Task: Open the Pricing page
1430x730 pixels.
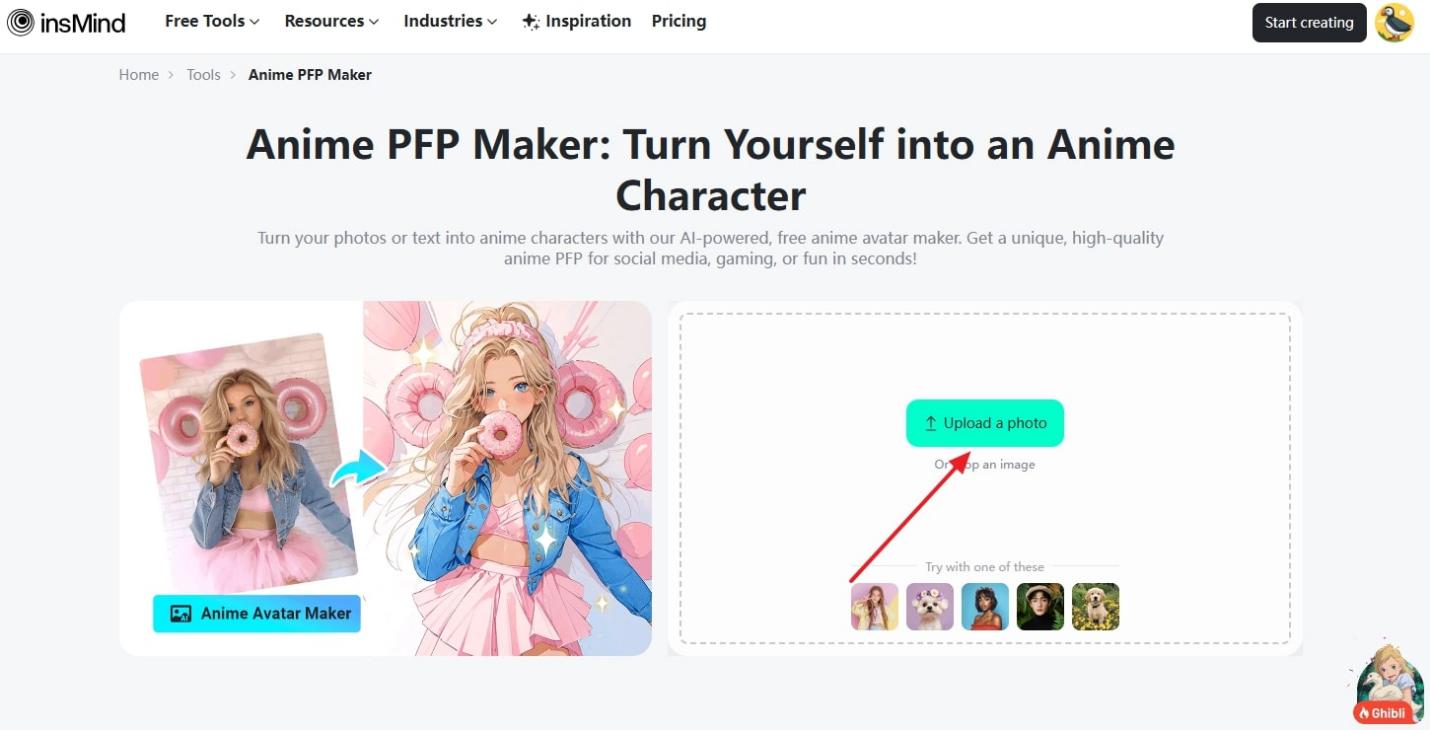Action: tap(679, 21)
